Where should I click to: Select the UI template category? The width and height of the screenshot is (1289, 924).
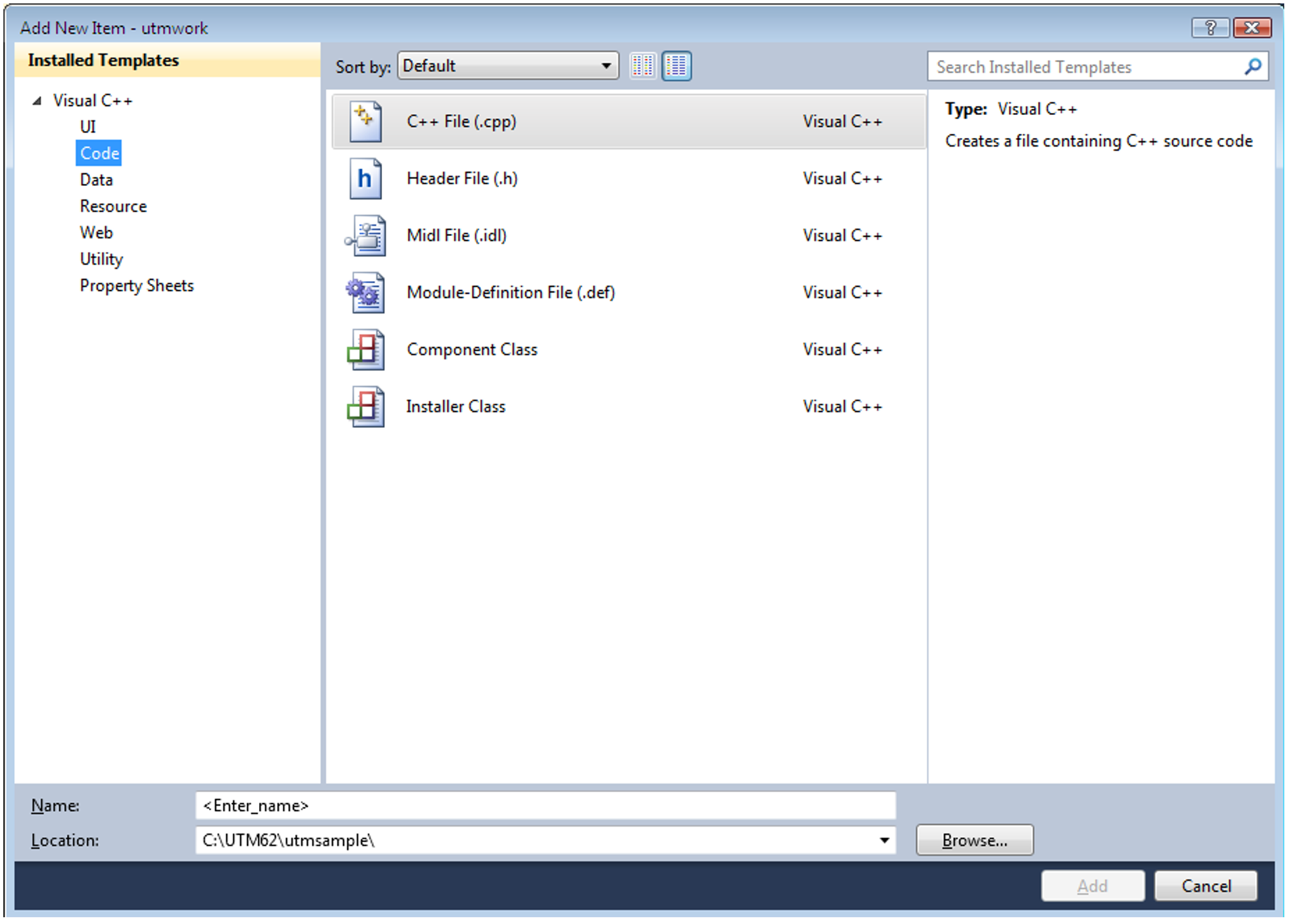88,127
